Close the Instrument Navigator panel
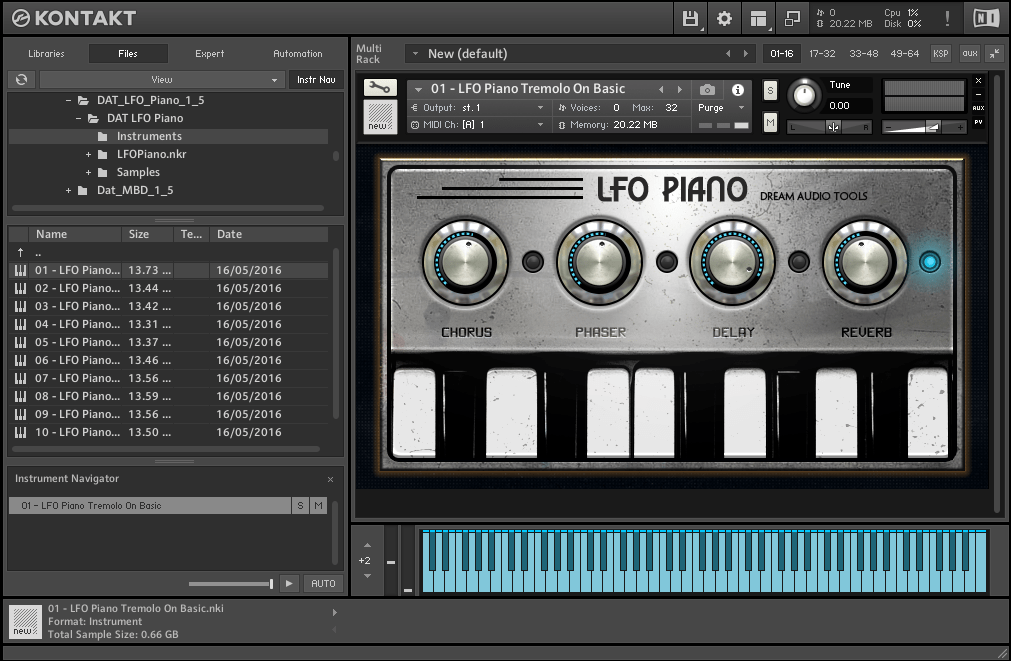This screenshot has height=661, width=1011. [330, 479]
